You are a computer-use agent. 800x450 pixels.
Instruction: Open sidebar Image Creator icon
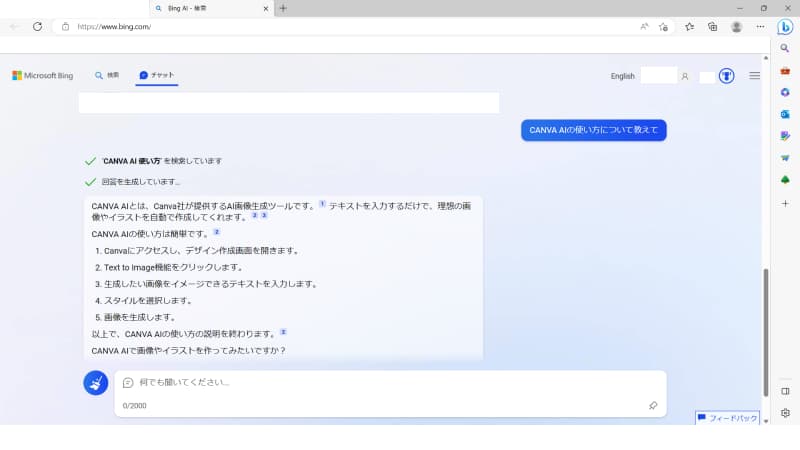(x=785, y=136)
